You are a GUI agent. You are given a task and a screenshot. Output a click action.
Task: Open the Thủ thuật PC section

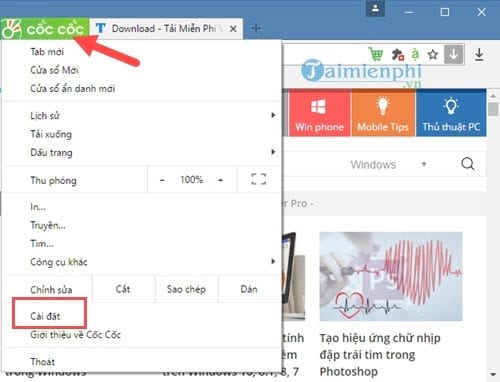tap(451, 113)
